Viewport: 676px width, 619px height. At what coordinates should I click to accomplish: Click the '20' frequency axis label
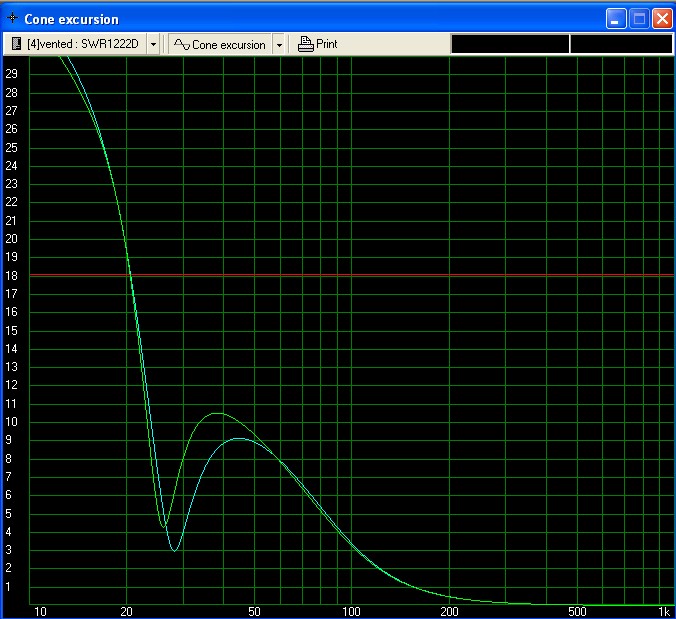coord(126,612)
